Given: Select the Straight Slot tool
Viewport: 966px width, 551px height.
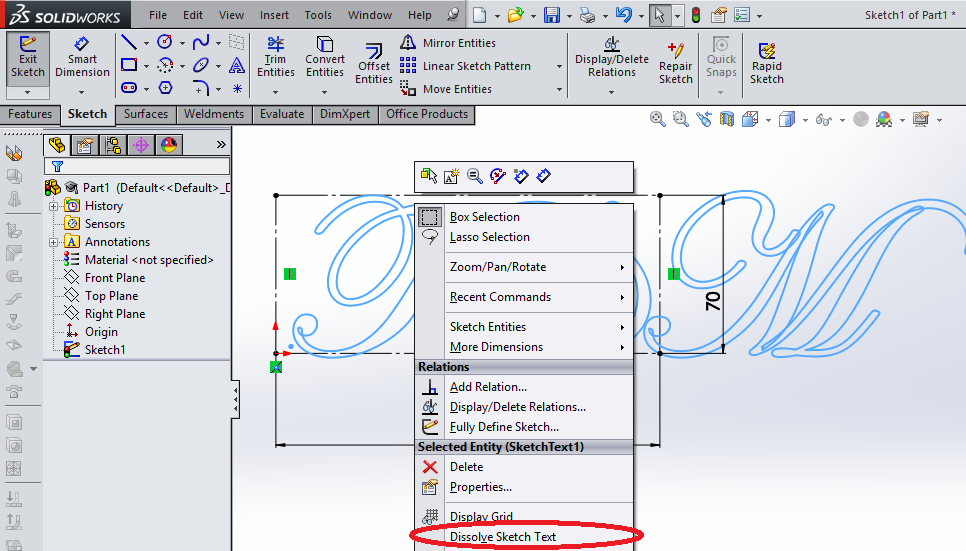Looking at the screenshot, I should (x=129, y=88).
